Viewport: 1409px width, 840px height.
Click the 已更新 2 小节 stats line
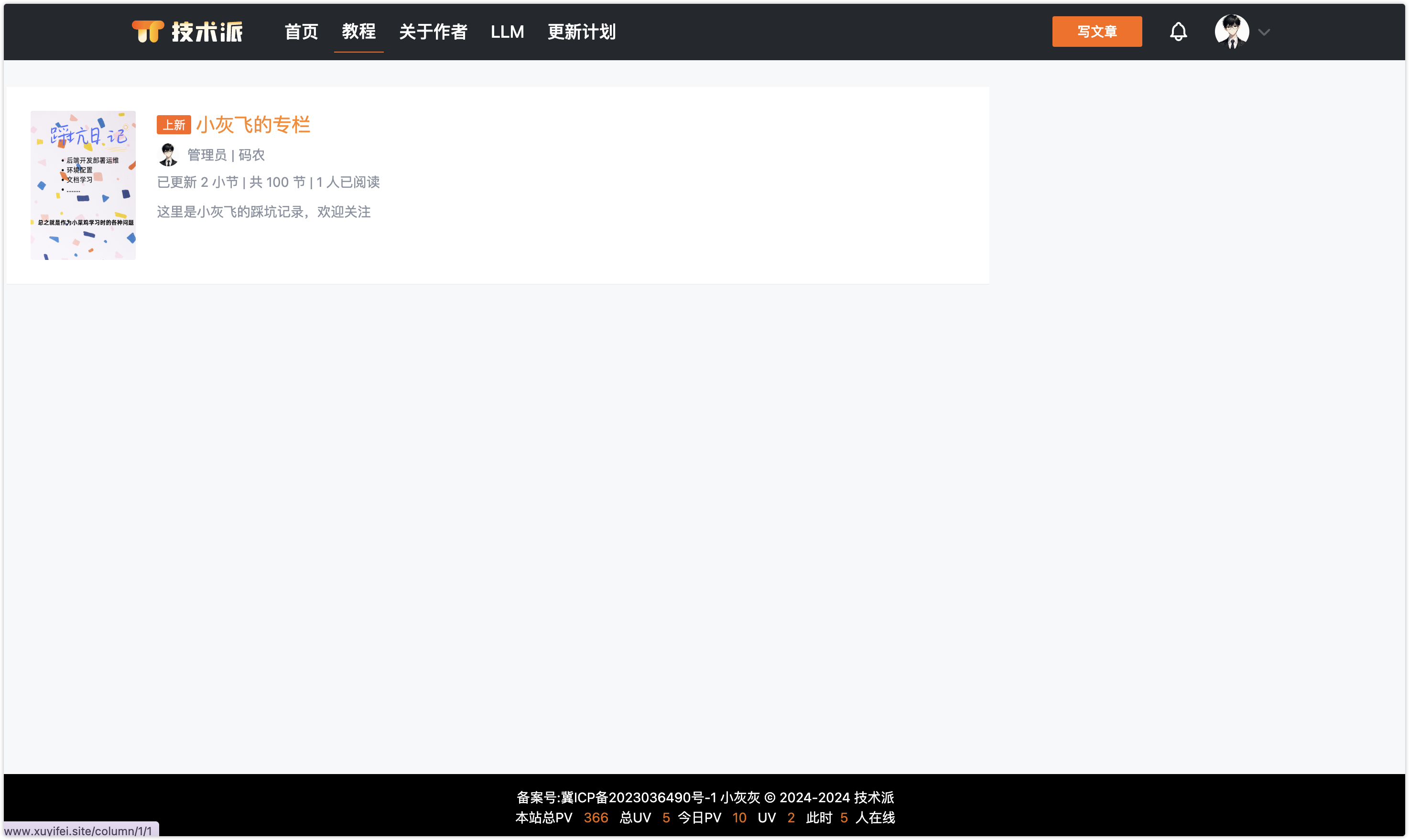268,182
